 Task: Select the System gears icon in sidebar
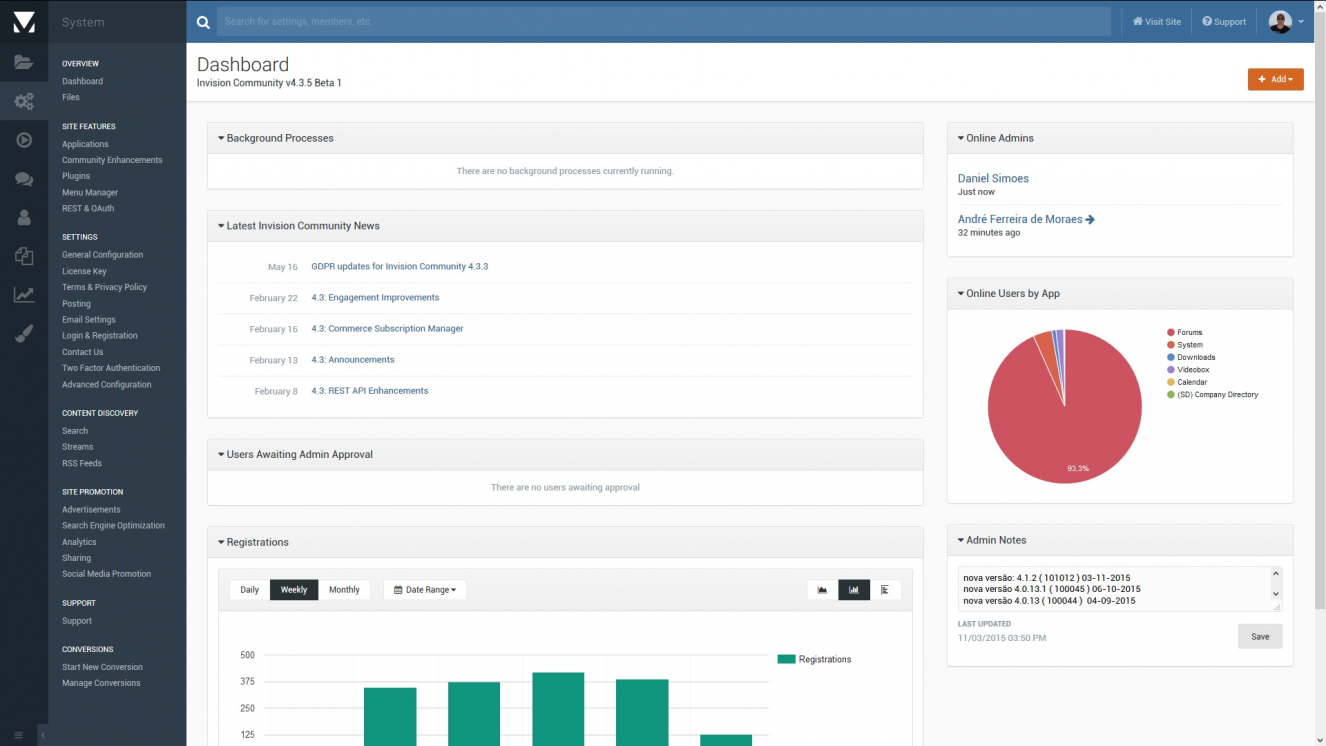tap(24, 101)
